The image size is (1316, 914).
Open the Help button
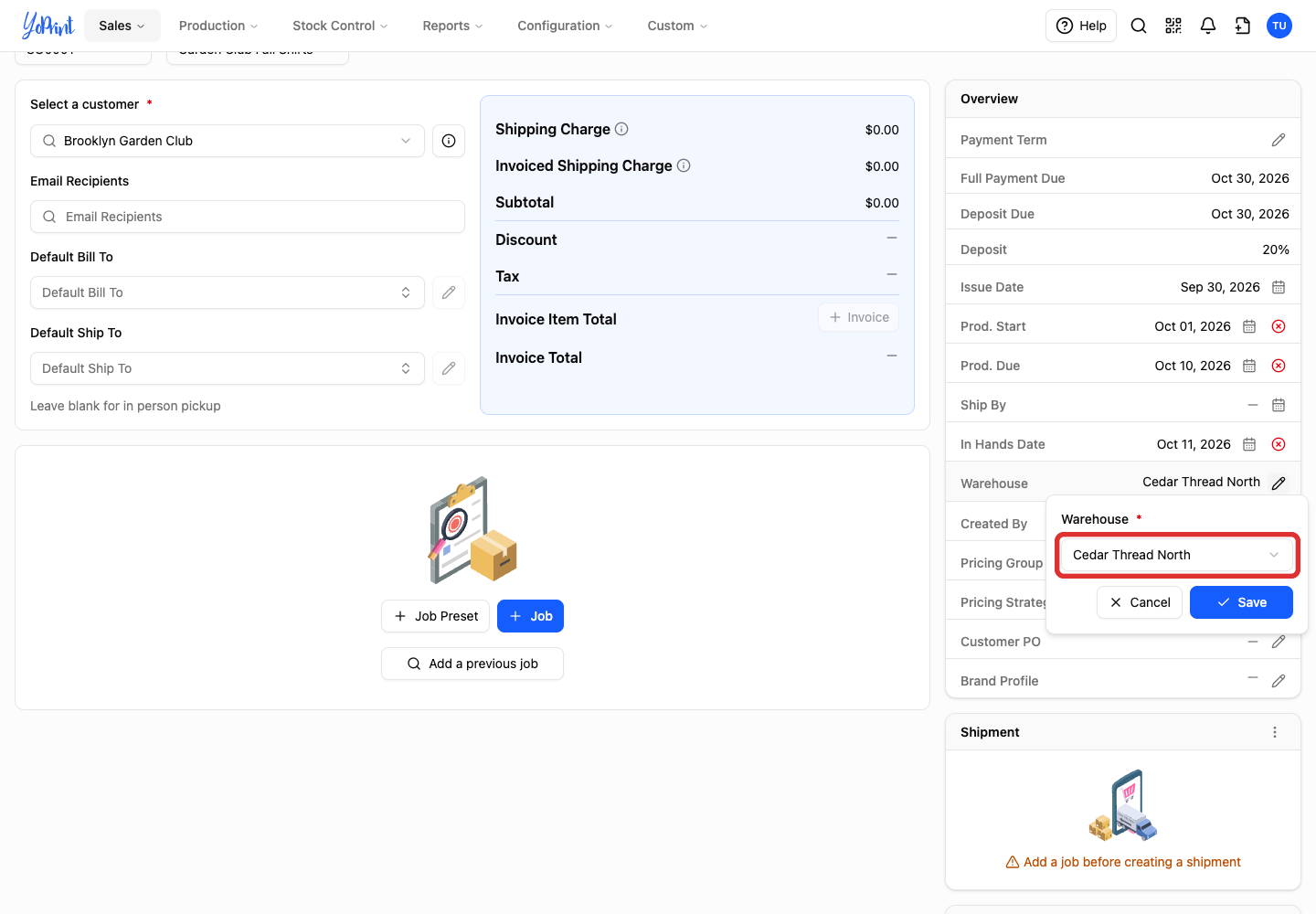tap(1081, 26)
